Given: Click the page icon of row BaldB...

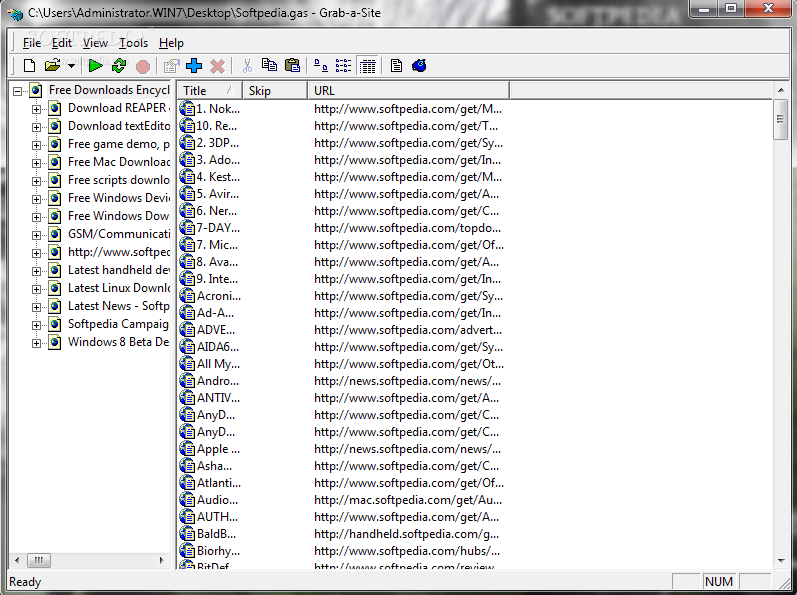Looking at the screenshot, I should tap(188, 534).
